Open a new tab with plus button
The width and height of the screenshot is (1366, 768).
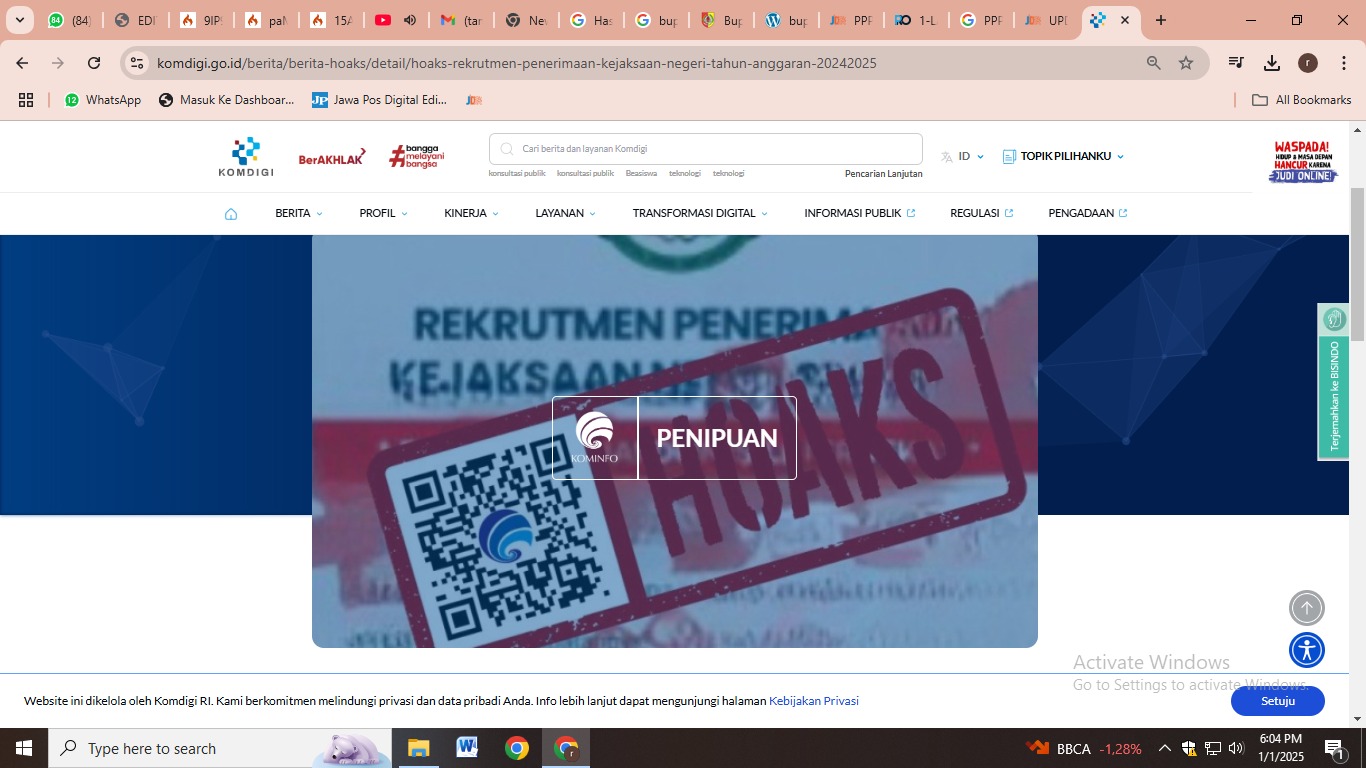1160,20
